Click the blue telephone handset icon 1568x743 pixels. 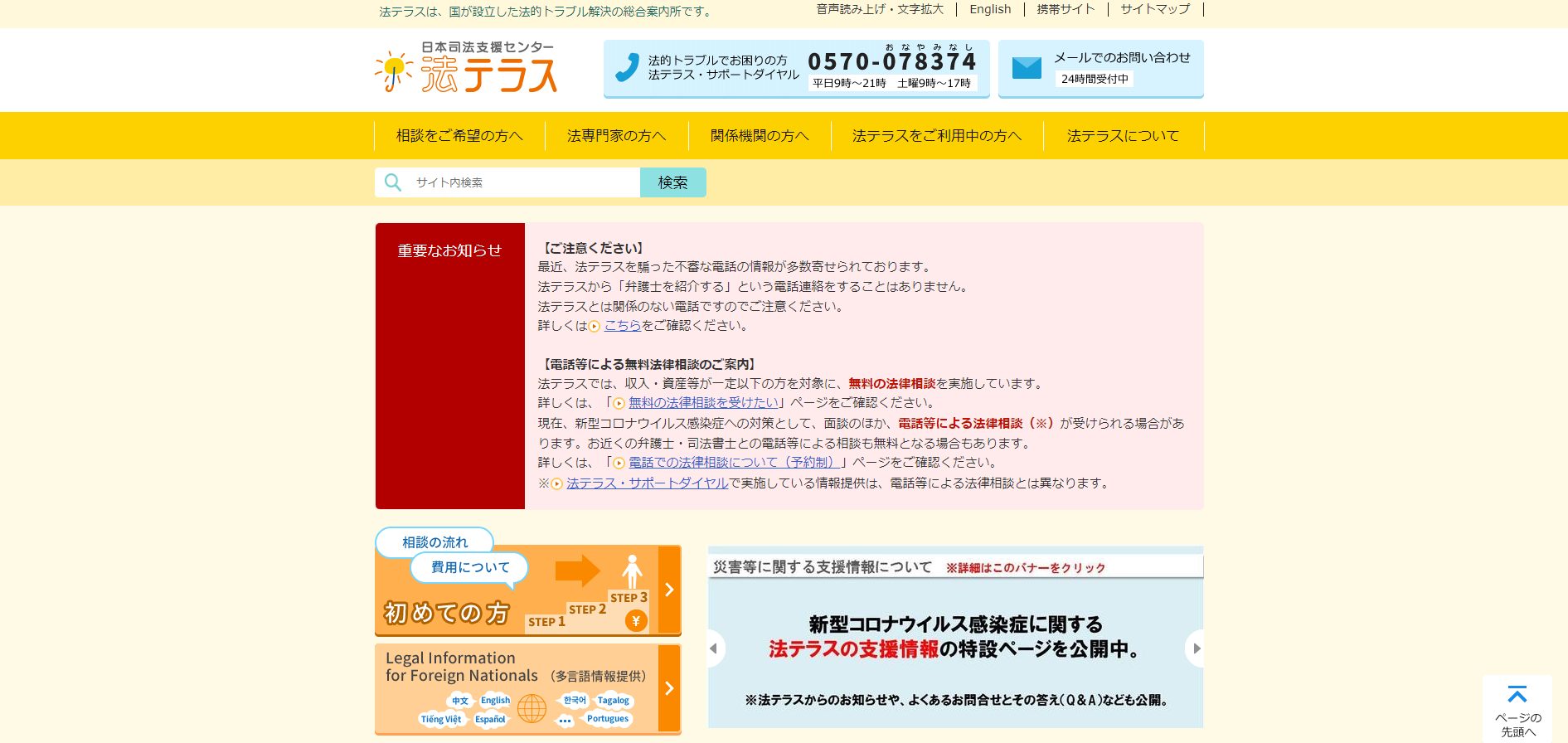click(x=627, y=67)
